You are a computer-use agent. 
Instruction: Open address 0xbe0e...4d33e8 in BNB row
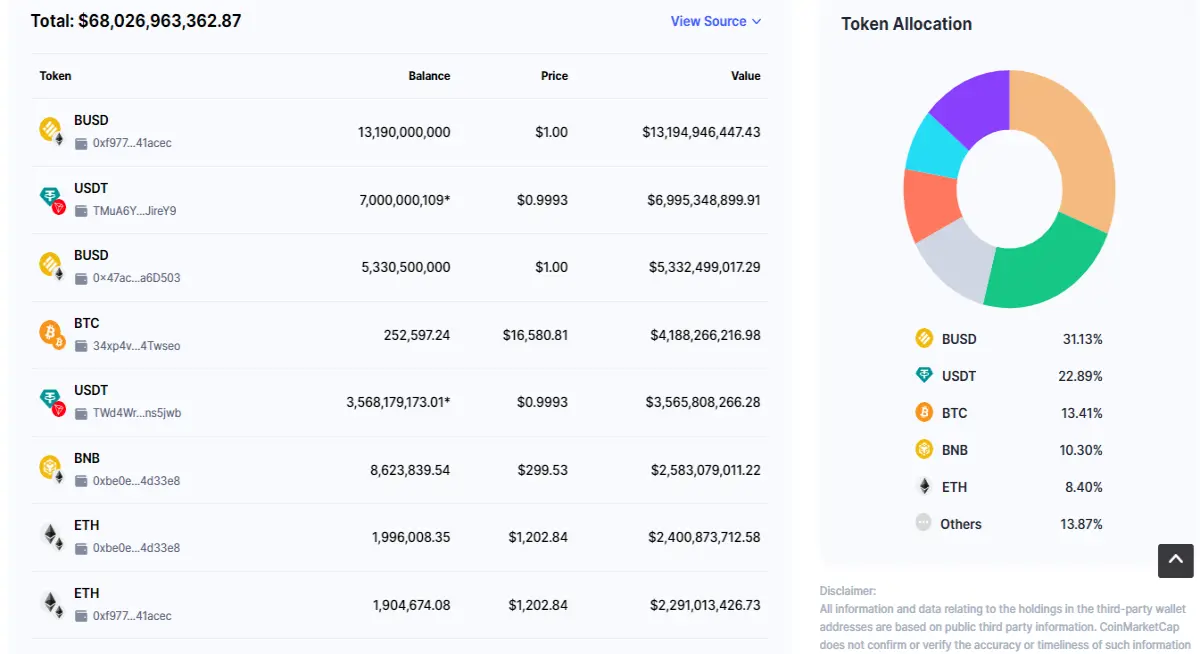[x=136, y=481]
